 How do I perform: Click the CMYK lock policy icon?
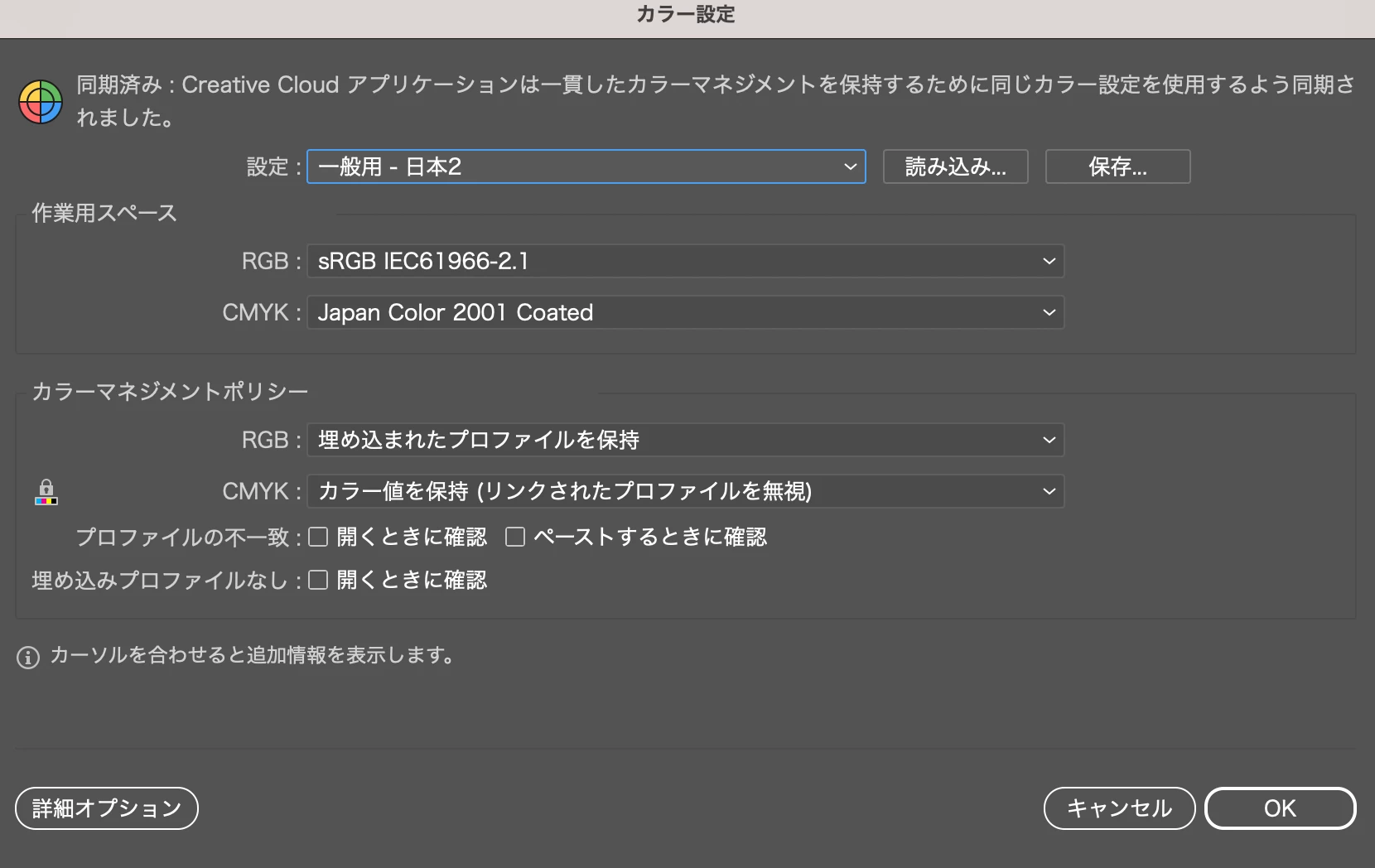46,492
